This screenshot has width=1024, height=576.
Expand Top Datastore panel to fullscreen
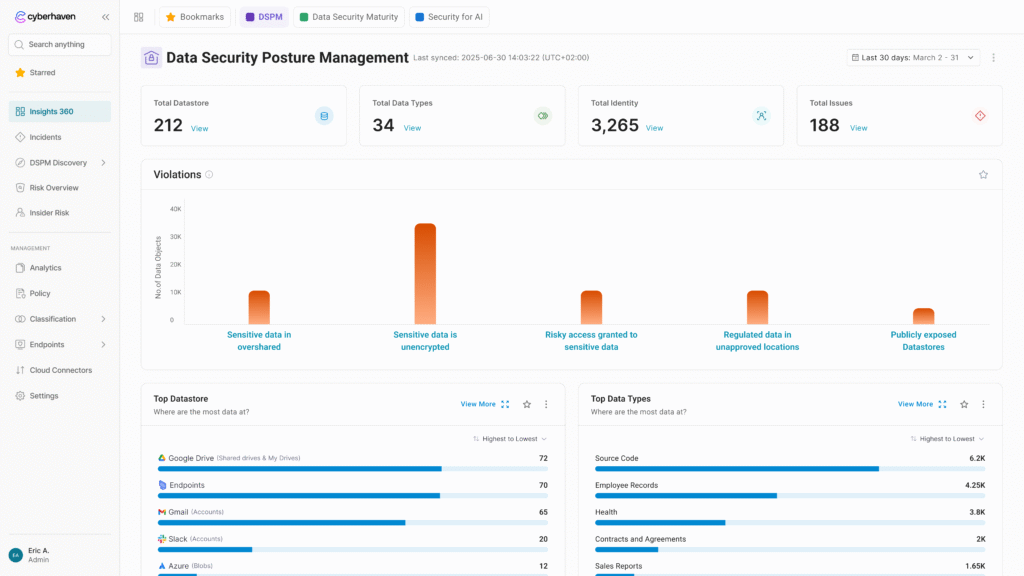point(505,404)
